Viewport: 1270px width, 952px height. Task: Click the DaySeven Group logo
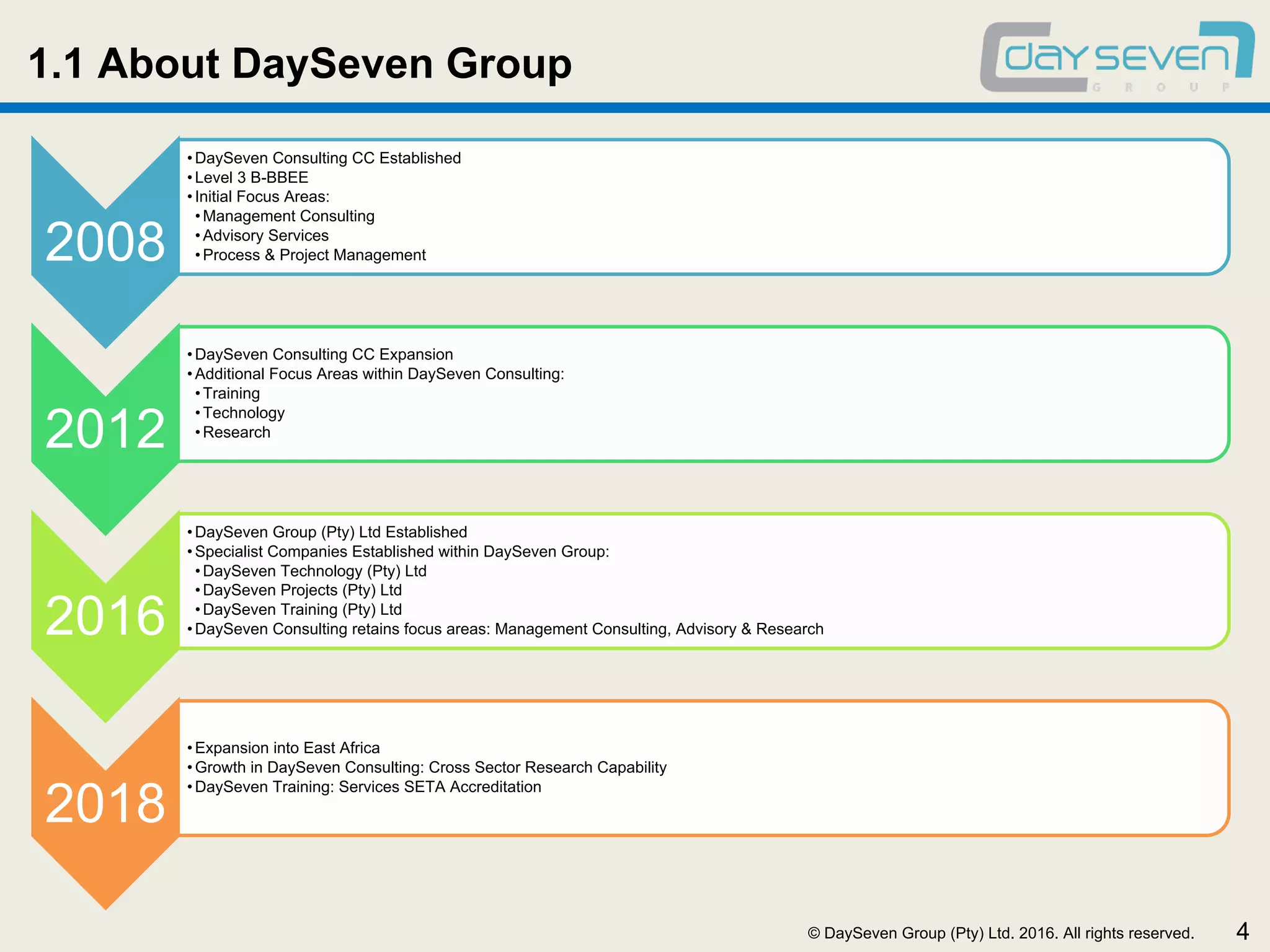[x=1116, y=57]
